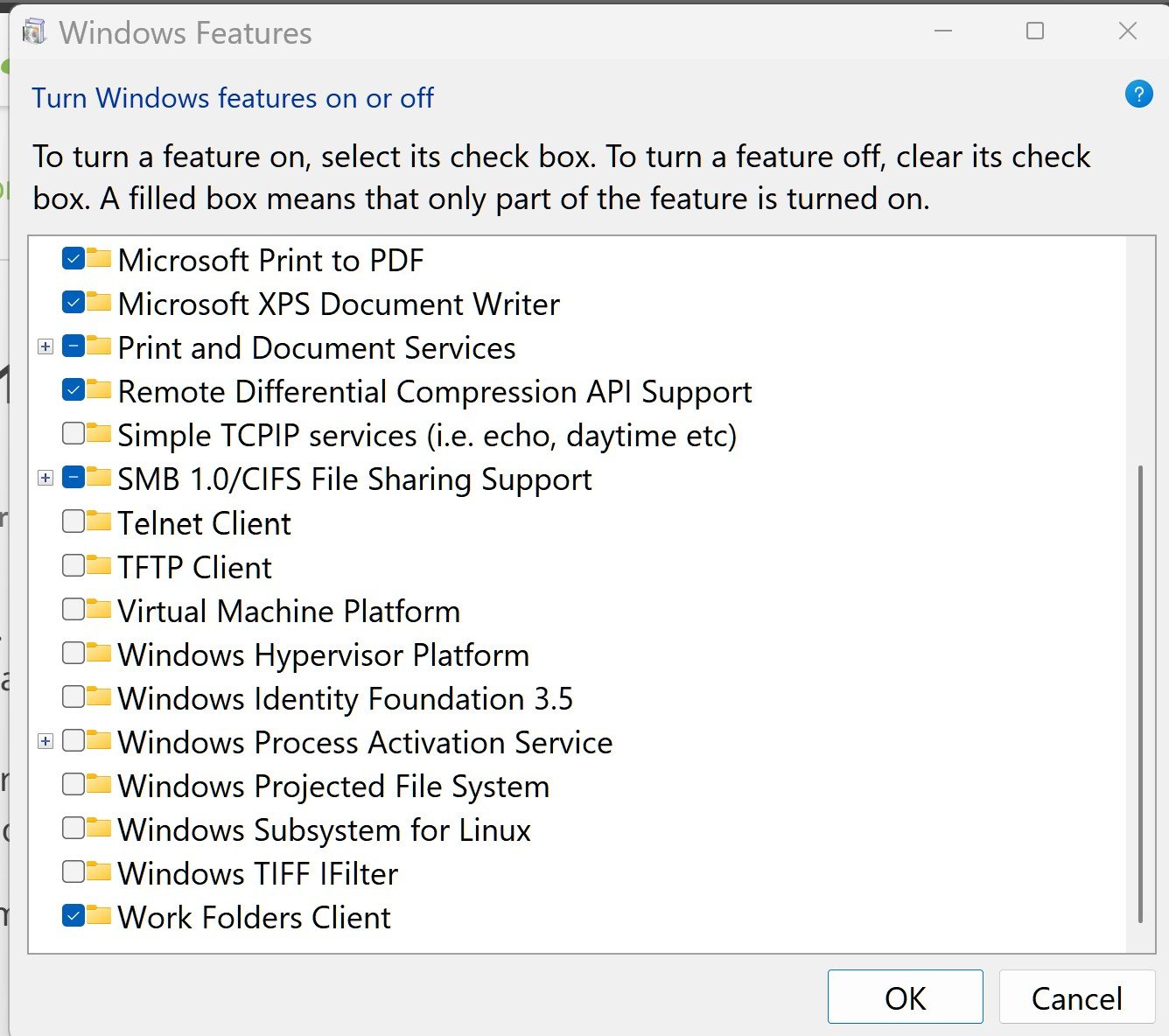Click folder icon beside Windows Subsystem for Linux
1169x1036 pixels.
pyautogui.click(x=99, y=828)
